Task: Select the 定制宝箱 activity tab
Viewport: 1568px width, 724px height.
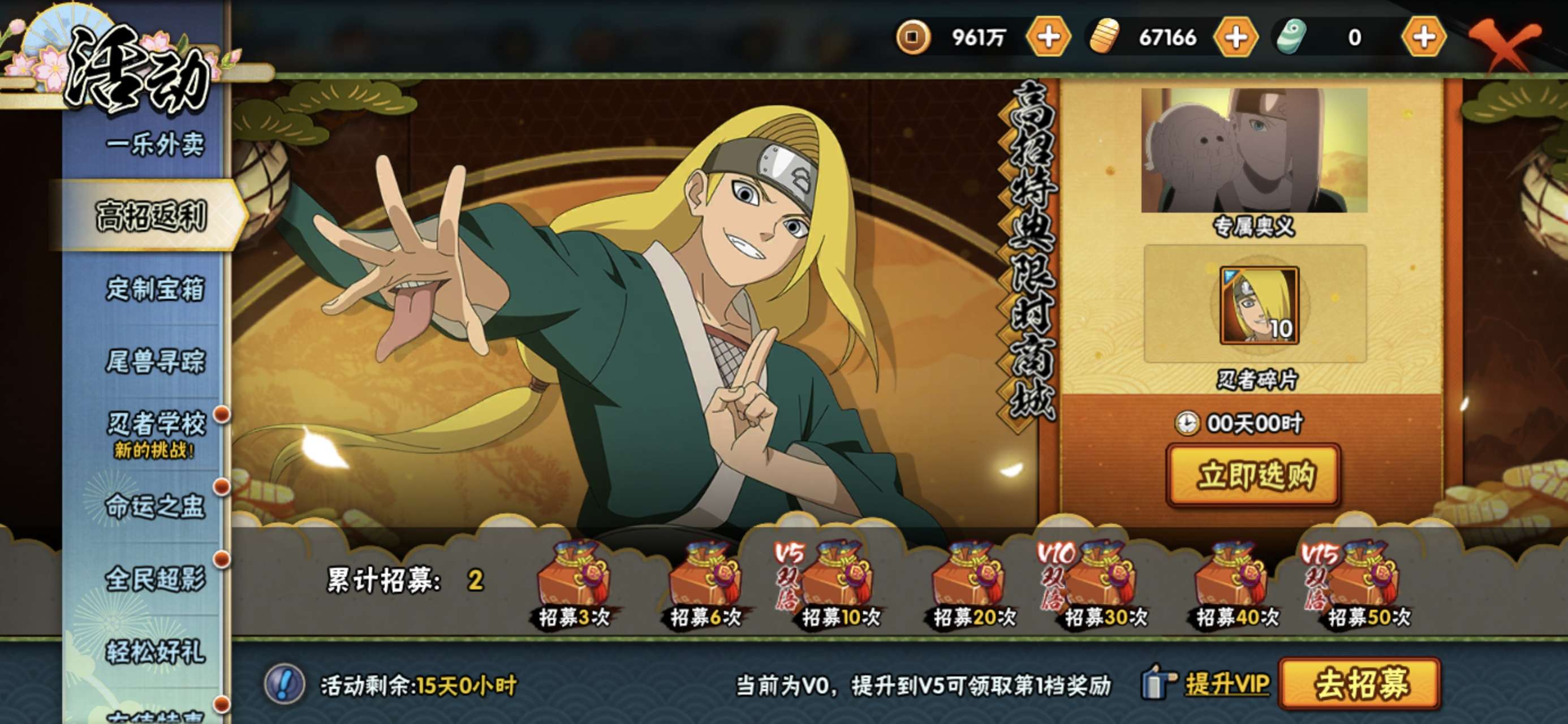Action: 154,288
